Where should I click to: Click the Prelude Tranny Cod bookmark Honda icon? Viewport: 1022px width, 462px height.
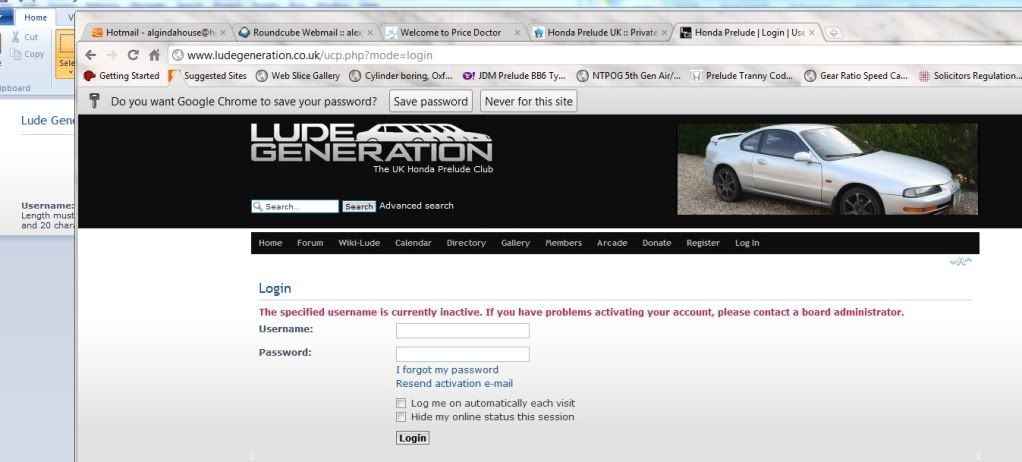tap(696, 76)
